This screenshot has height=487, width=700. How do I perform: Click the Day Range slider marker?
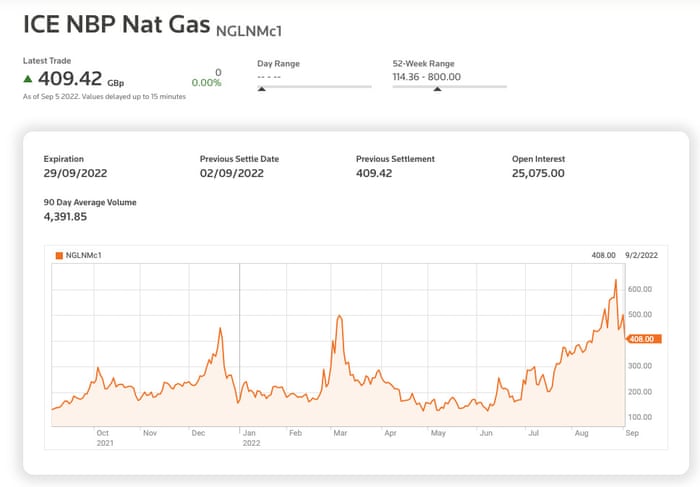262,89
